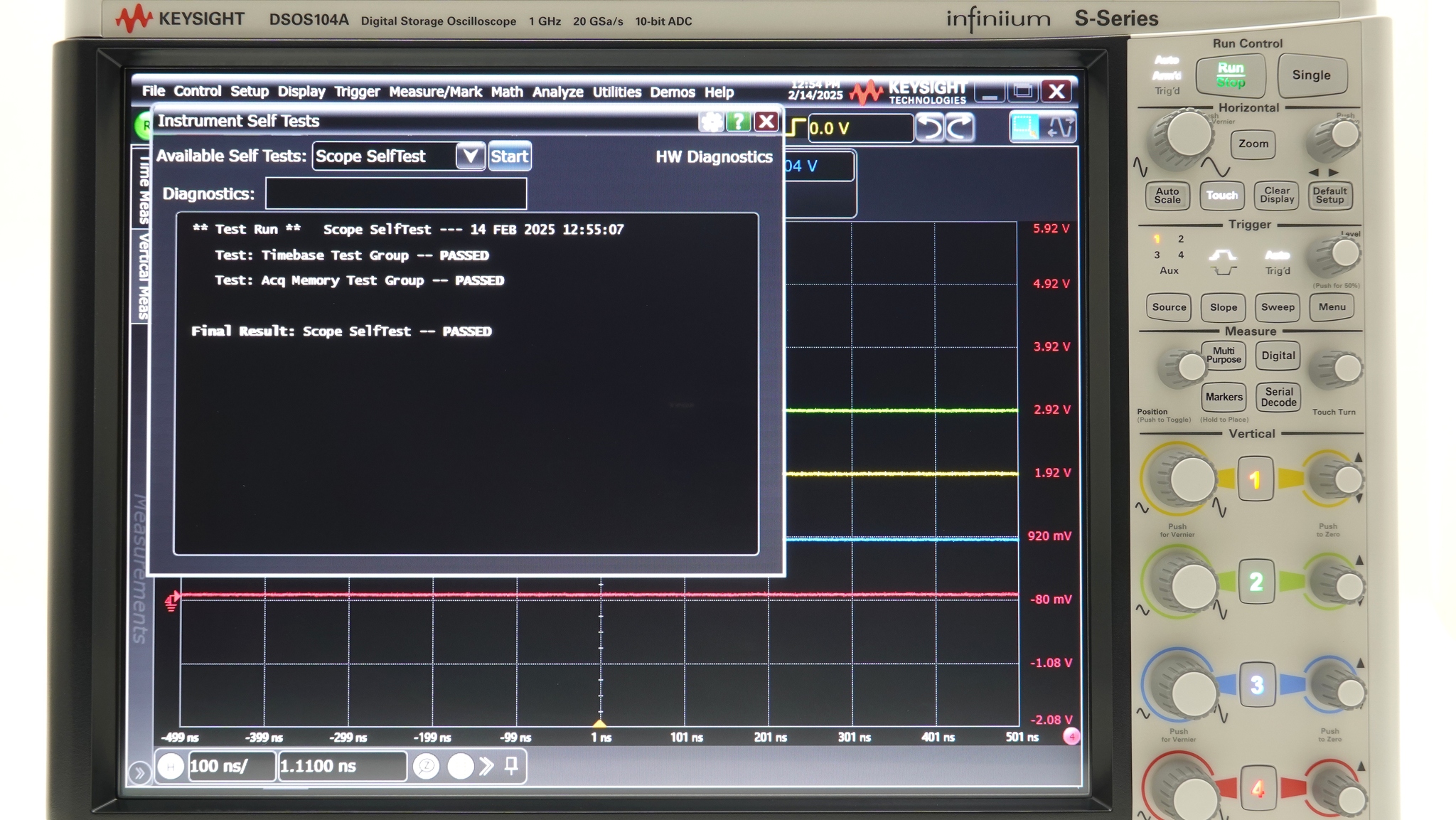
Task: Expand the bottom-left panel chevron
Action: (139, 772)
